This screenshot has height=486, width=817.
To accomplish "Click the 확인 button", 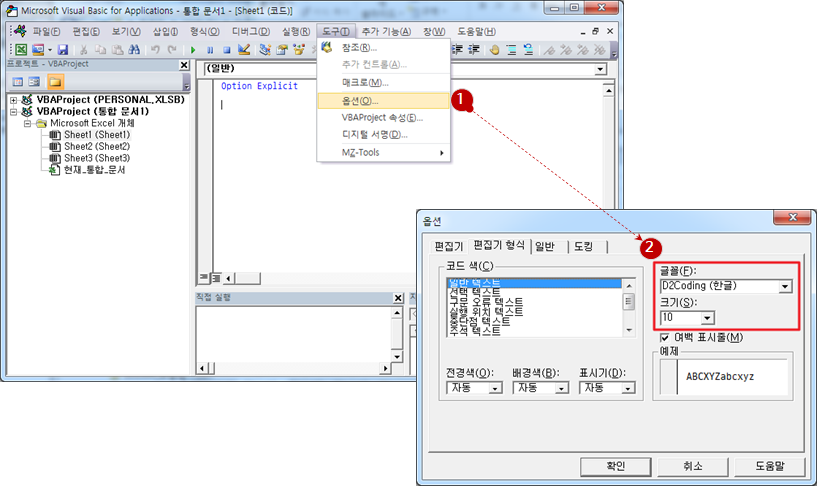I will coord(615,467).
